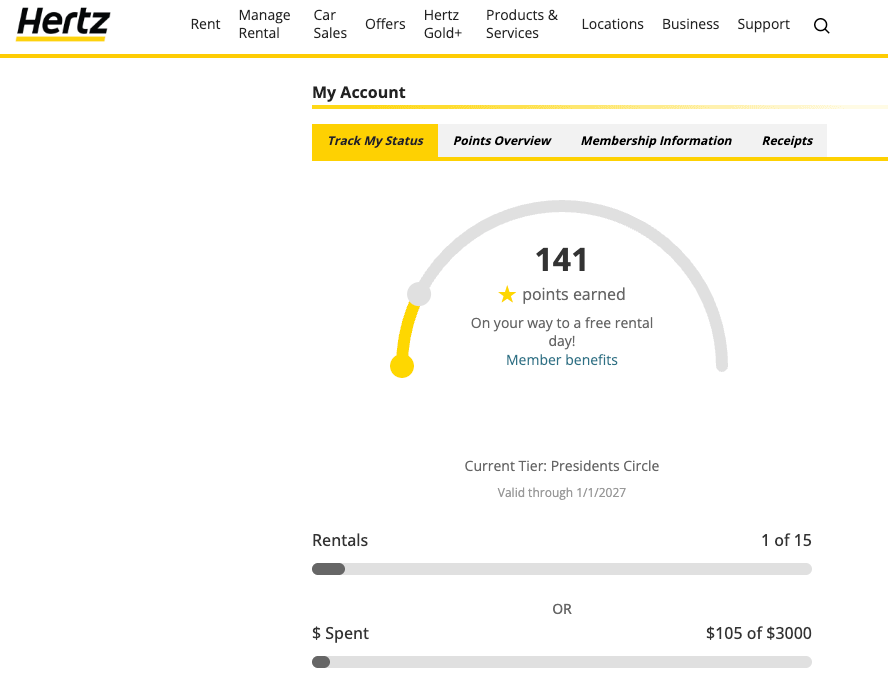Image resolution: width=888 pixels, height=678 pixels.
Task: Open the Rent menu
Action: point(205,24)
